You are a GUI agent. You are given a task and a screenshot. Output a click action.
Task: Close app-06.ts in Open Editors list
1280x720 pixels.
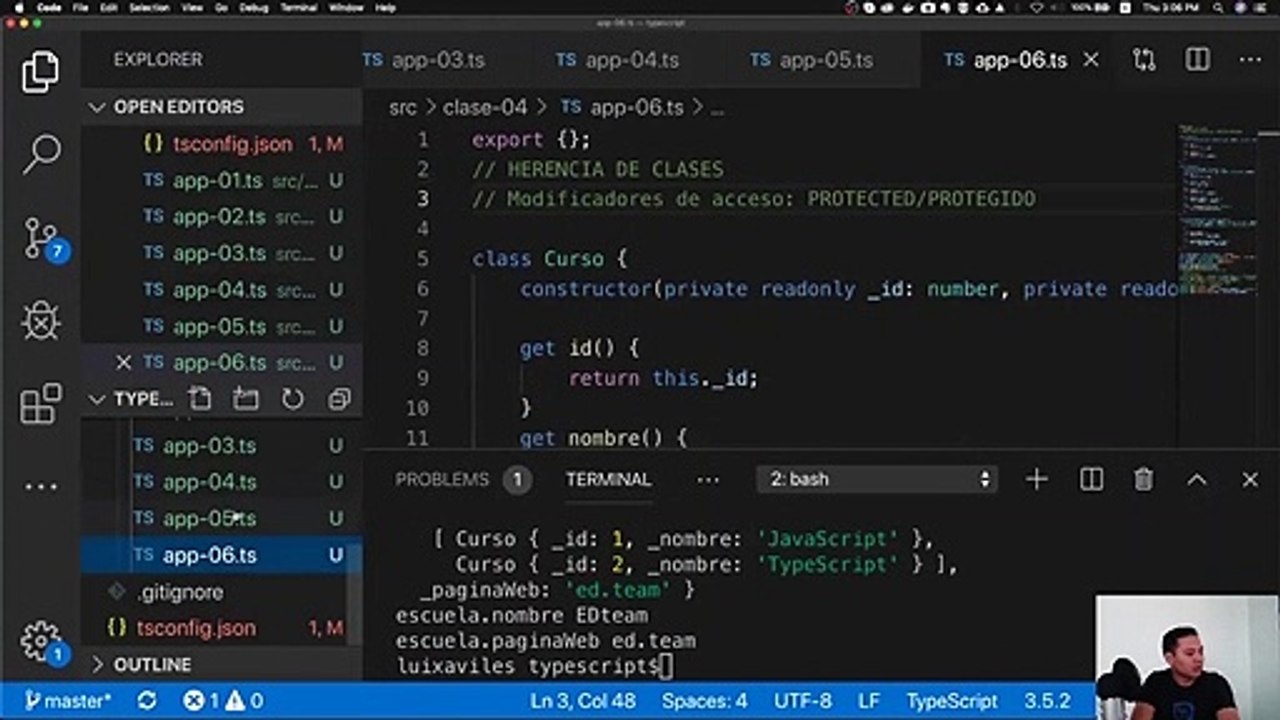click(x=124, y=362)
